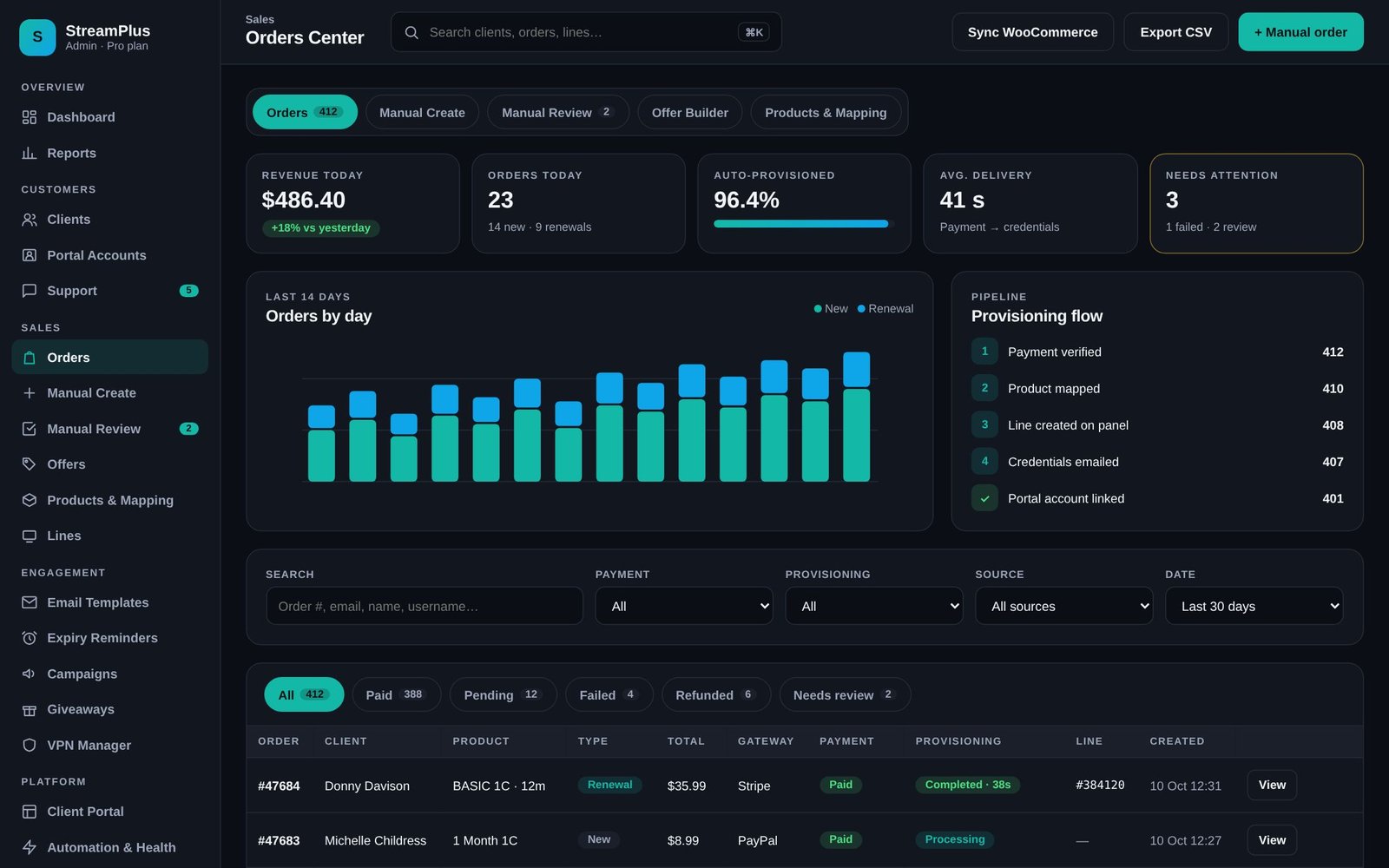Focus the order search input field
The image size is (1389, 868).
pos(425,606)
